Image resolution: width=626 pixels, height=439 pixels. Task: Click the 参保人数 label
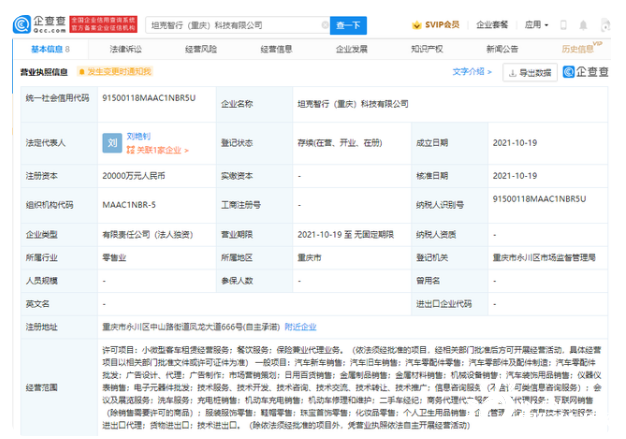tap(237, 281)
